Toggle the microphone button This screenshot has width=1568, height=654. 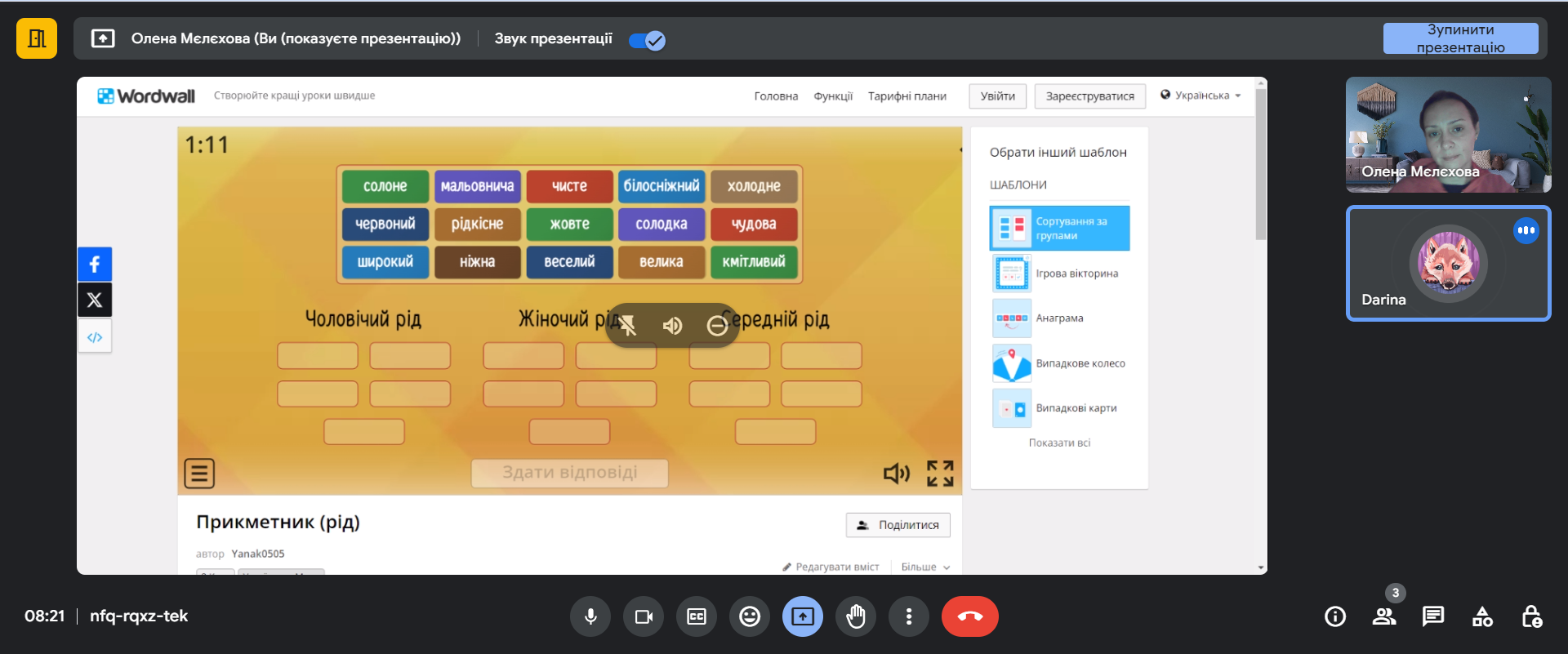click(590, 616)
